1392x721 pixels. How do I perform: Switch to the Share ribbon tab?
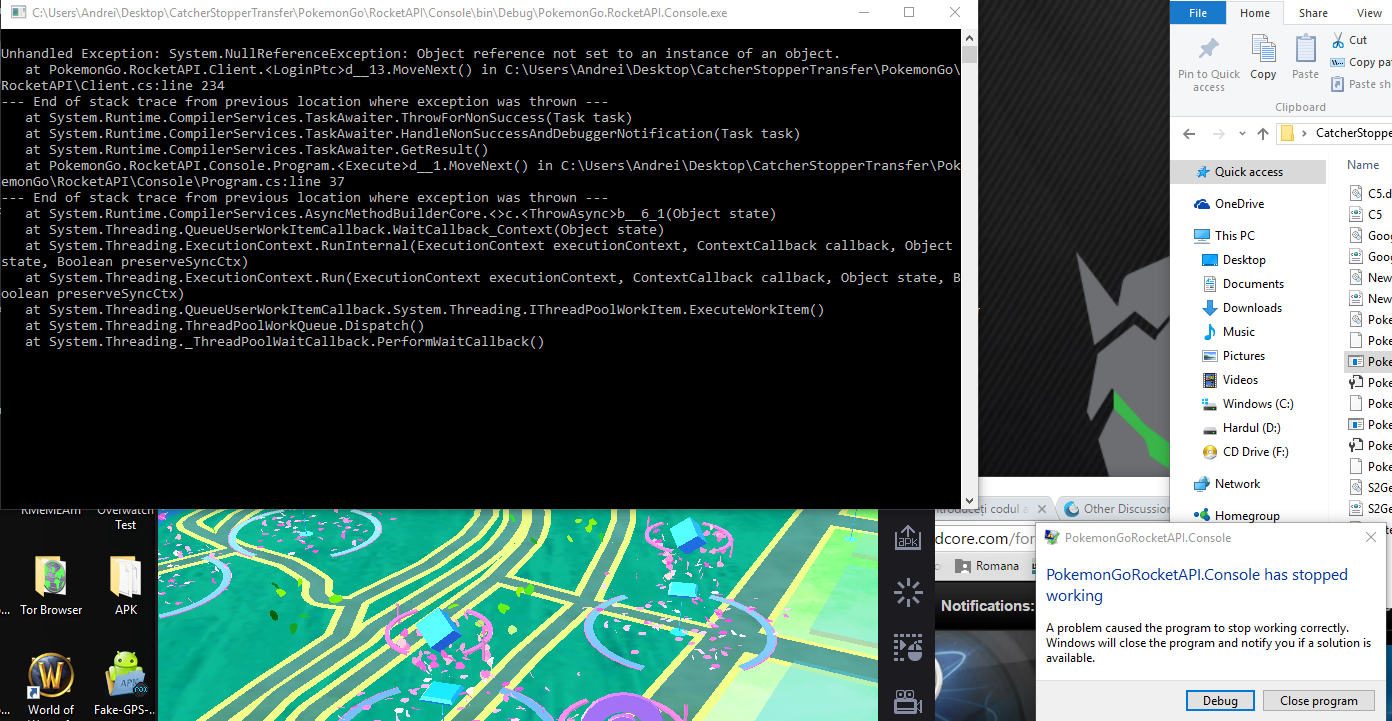[1313, 13]
